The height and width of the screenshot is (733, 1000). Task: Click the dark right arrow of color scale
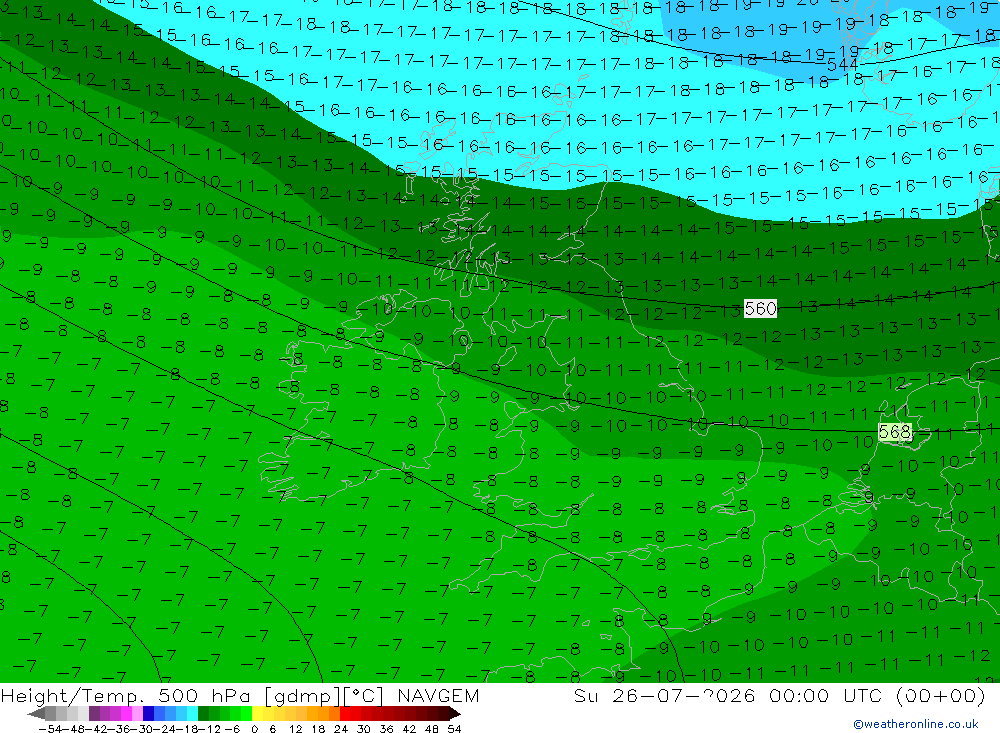coord(455,714)
